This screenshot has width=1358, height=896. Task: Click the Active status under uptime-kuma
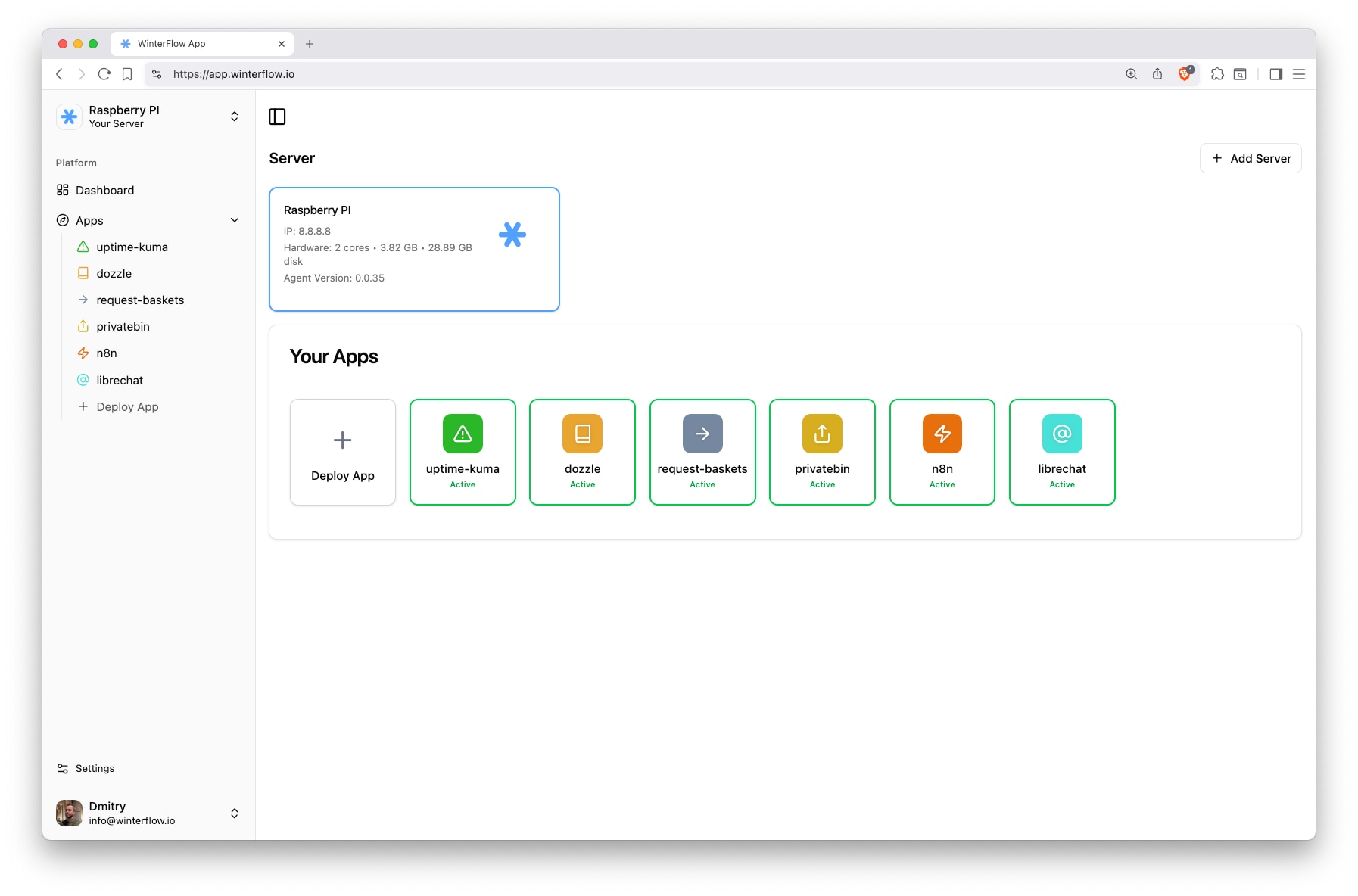click(463, 484)
